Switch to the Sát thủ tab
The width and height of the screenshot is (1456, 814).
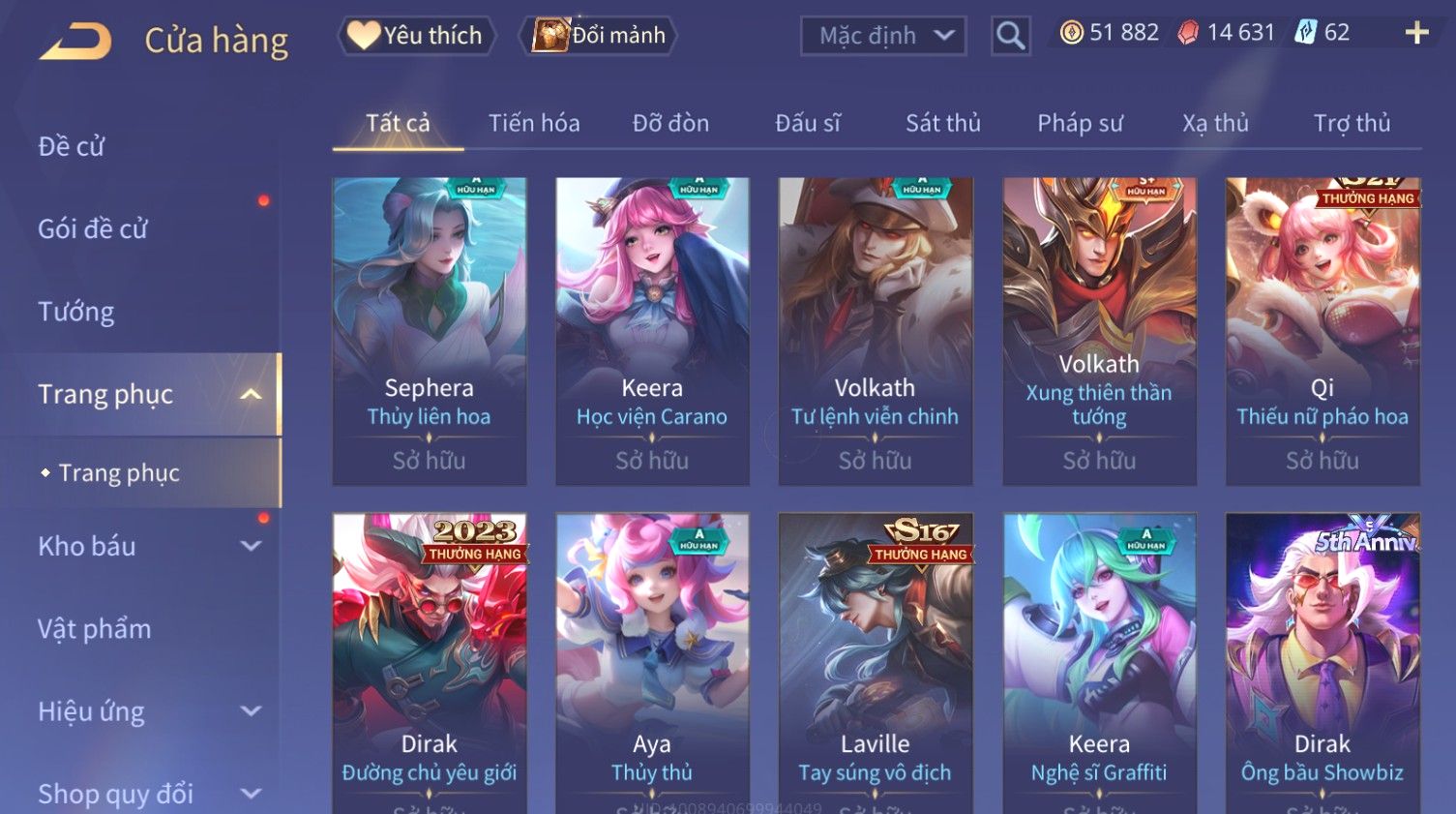[x=943, y=123]
